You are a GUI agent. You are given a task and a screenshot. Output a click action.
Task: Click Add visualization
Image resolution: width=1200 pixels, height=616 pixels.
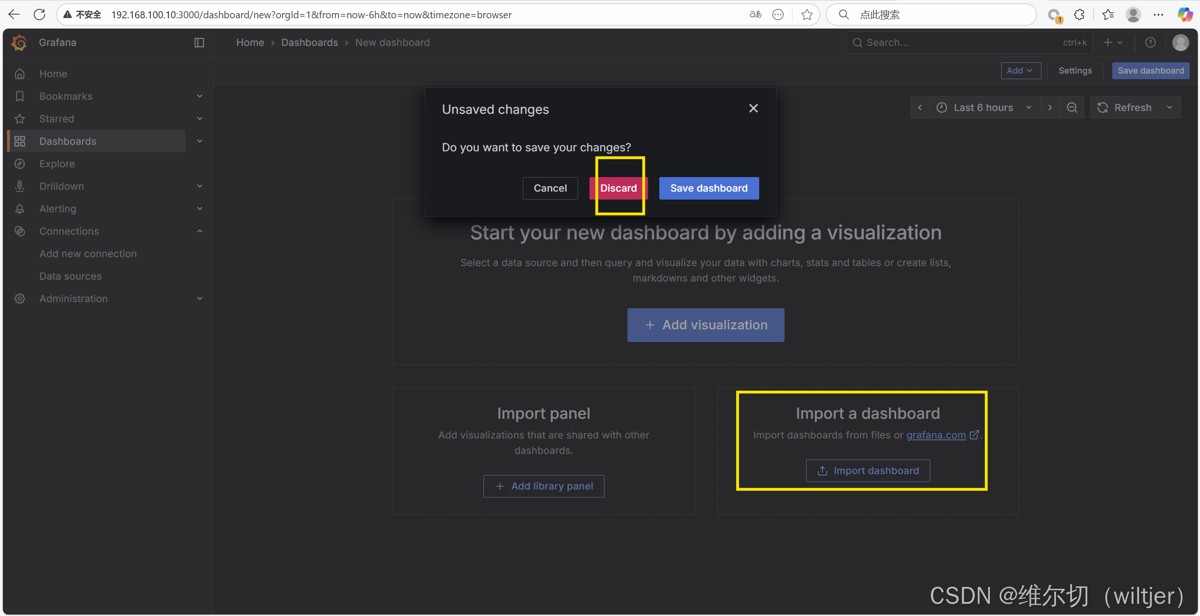pyautogui.click(x=706, y=325)
